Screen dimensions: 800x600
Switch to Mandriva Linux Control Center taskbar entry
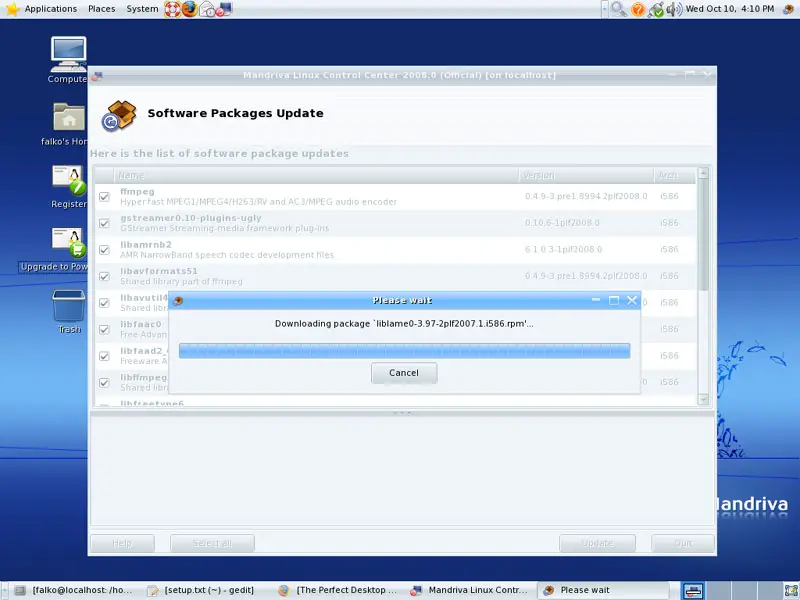pyautogui.click(x=470, y=590)
